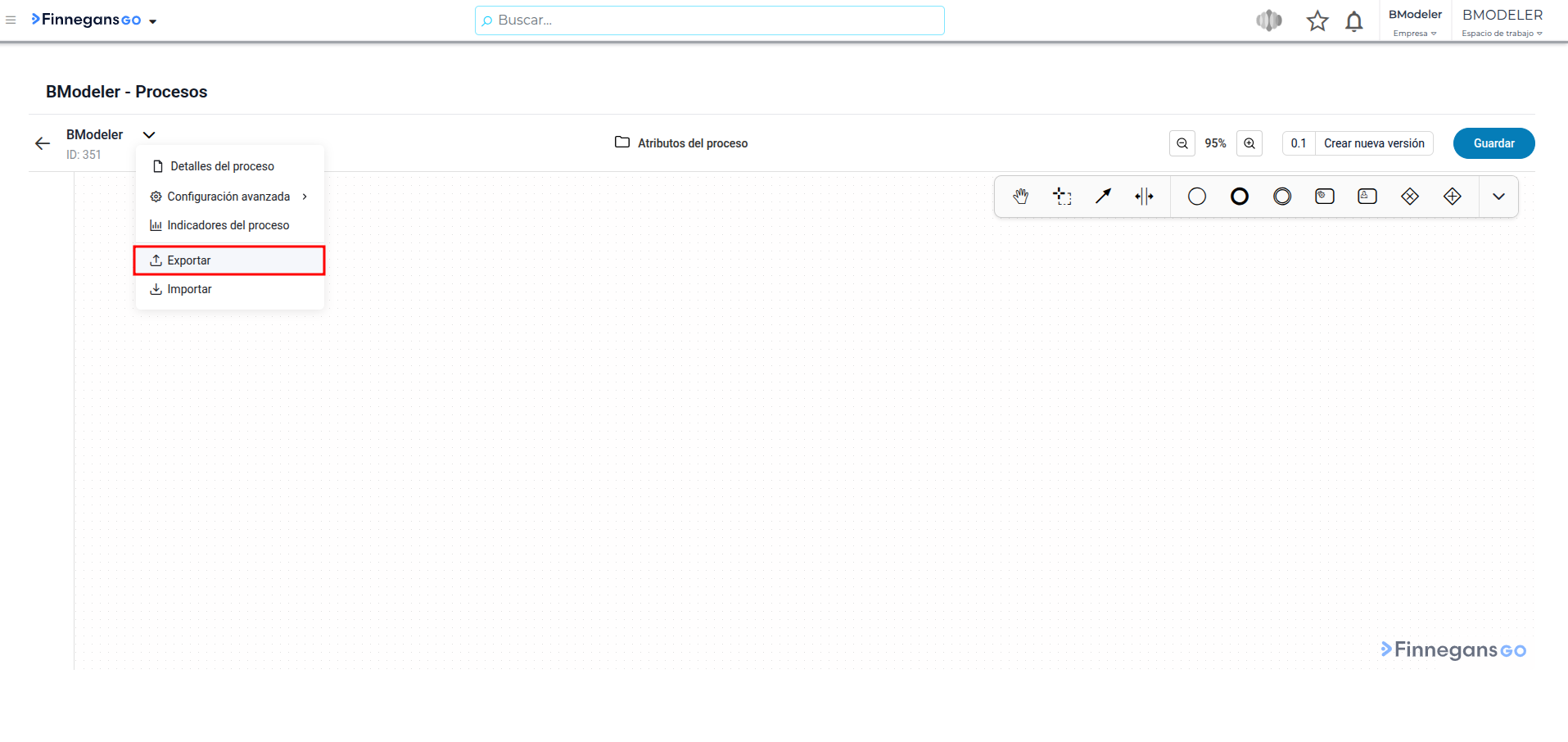The height and width of the screenshot is (742, 1568).
Task: Open Indicadores del proceso
Action: [229, 225]
